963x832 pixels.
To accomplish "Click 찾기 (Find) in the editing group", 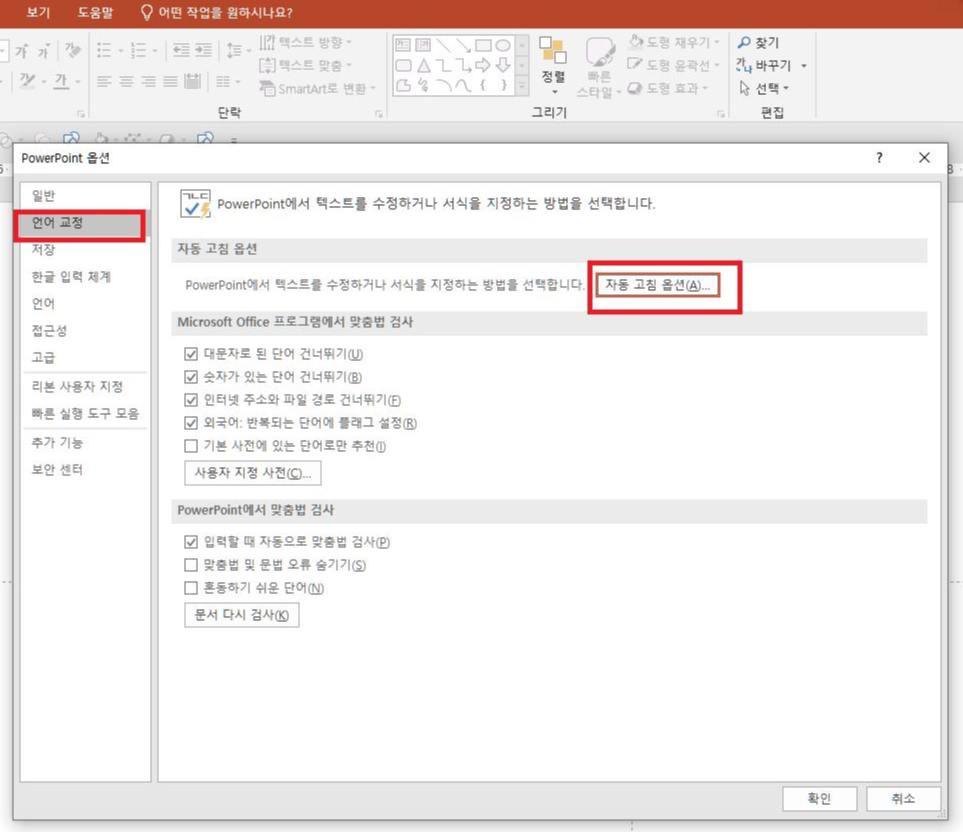I will tap(758, 42).
